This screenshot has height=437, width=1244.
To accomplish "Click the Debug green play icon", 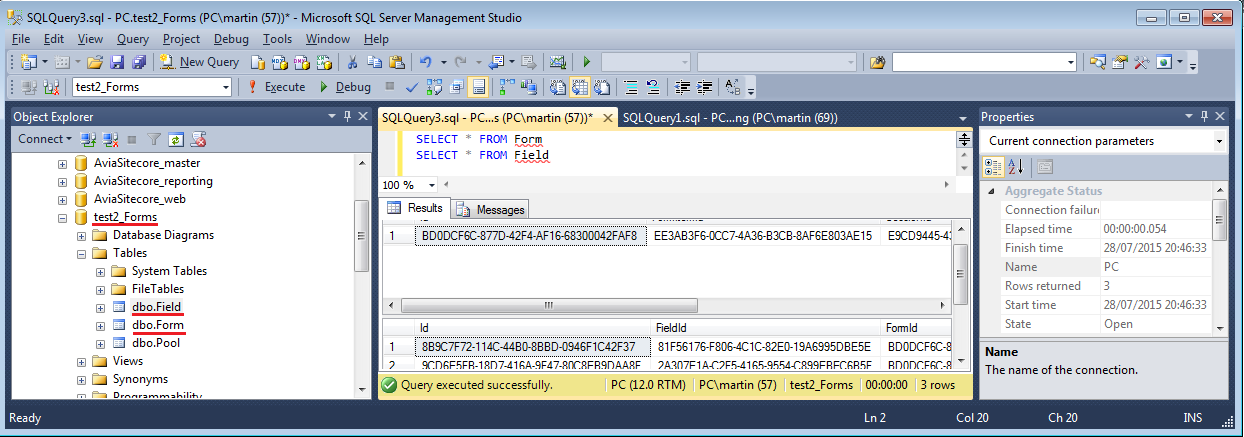I will coord(324,87).
